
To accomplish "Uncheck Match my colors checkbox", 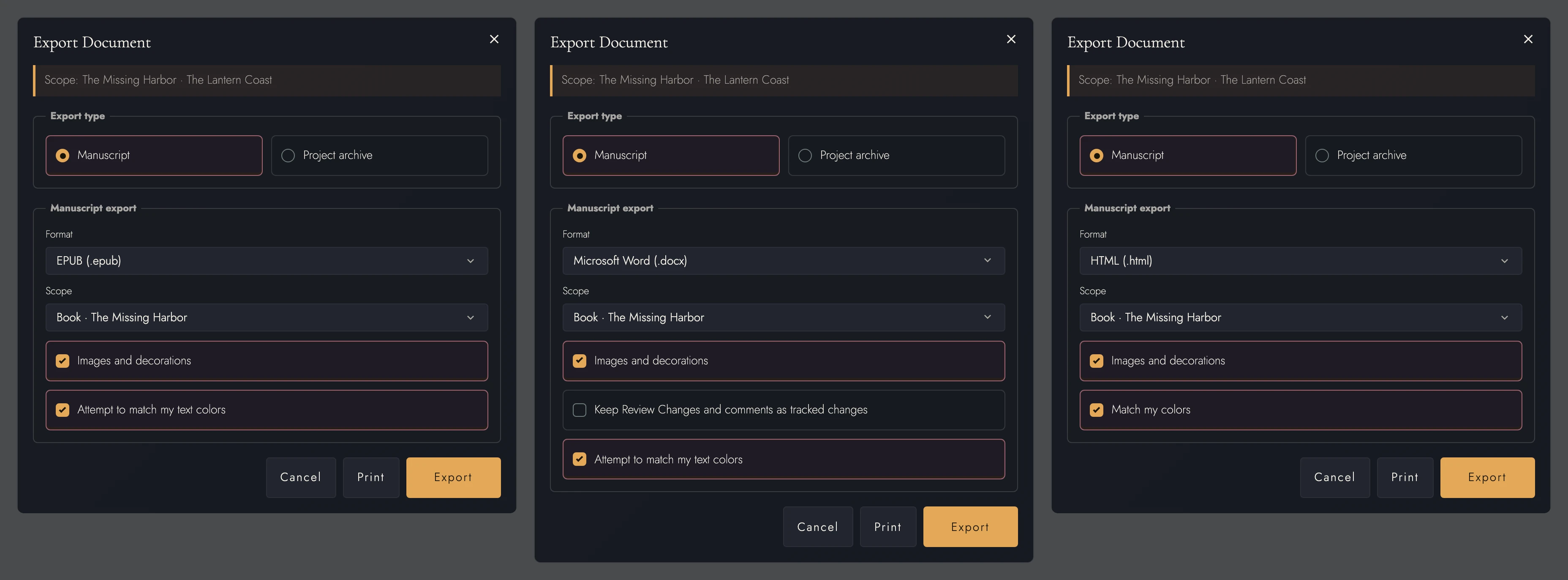I will [x=1096, y=410].
